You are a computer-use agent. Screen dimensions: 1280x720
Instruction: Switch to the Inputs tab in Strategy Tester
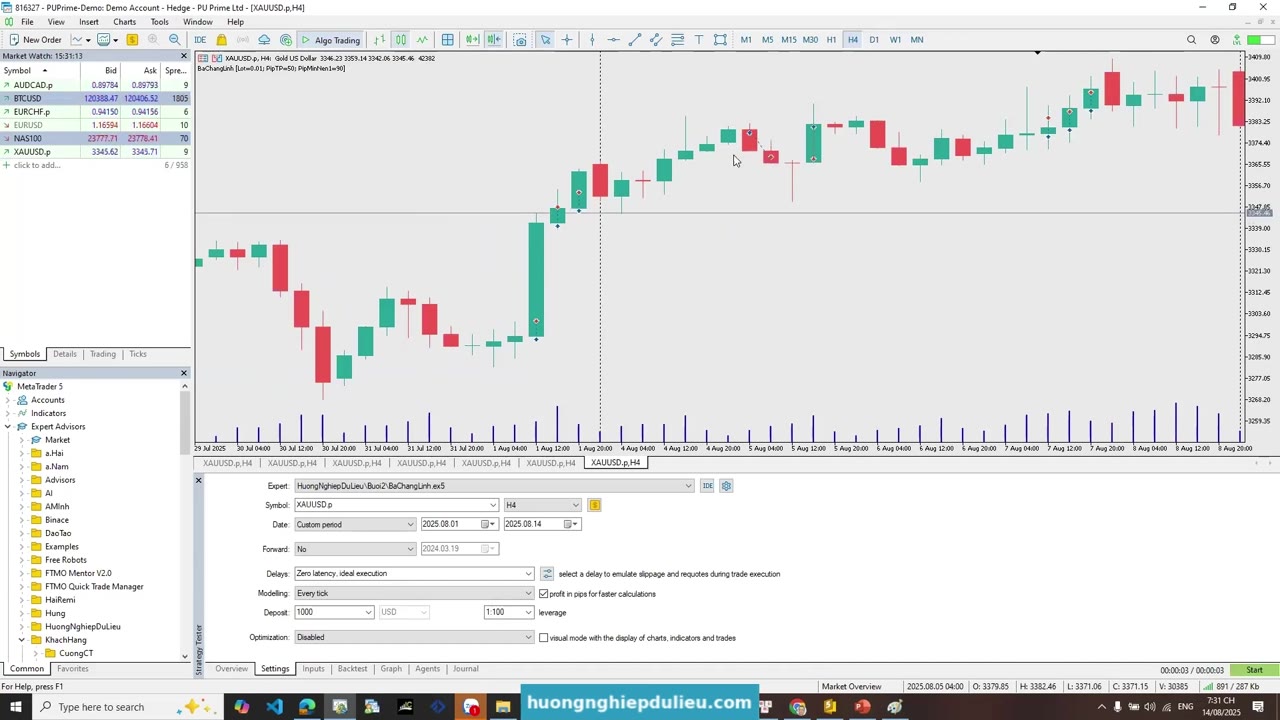click(313, 669)
